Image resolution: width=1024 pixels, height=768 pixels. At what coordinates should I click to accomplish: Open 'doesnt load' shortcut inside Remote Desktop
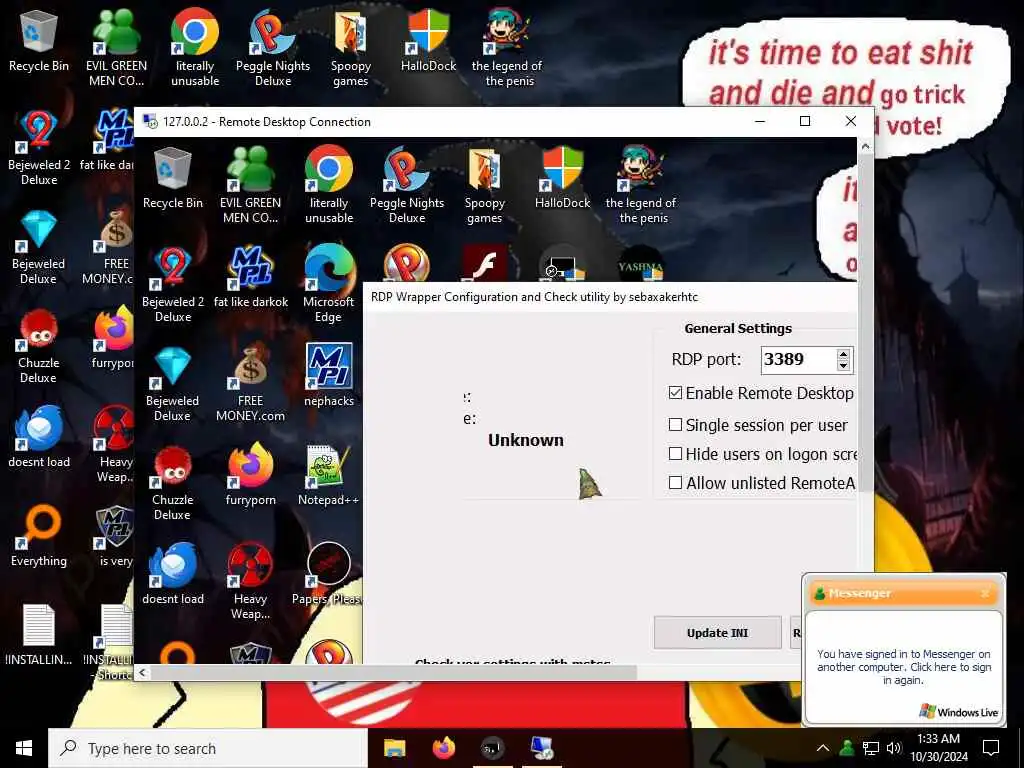point(172,575)
